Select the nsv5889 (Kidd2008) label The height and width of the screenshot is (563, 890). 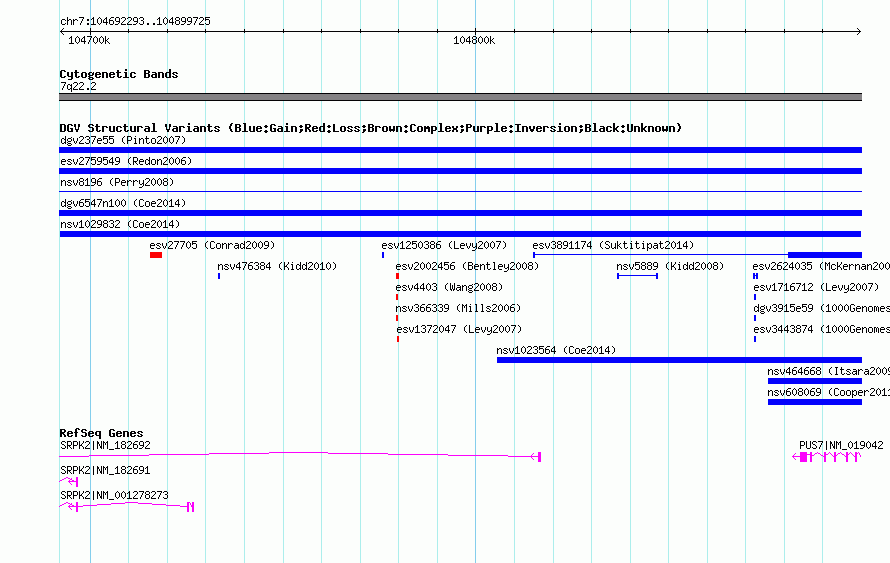(x=670, y=266)
